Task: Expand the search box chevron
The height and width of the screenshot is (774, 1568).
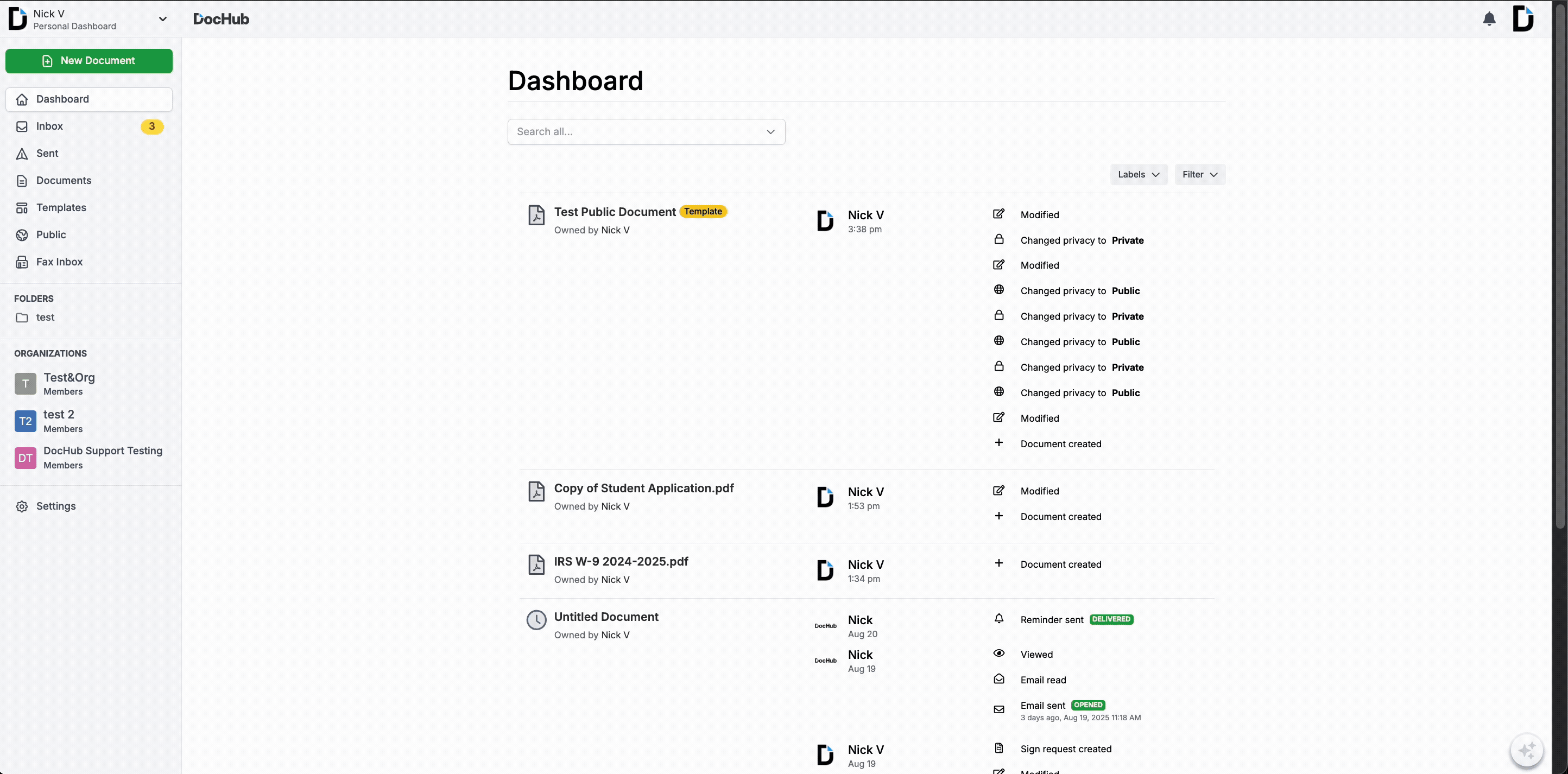Action: (x=770, y=132)
